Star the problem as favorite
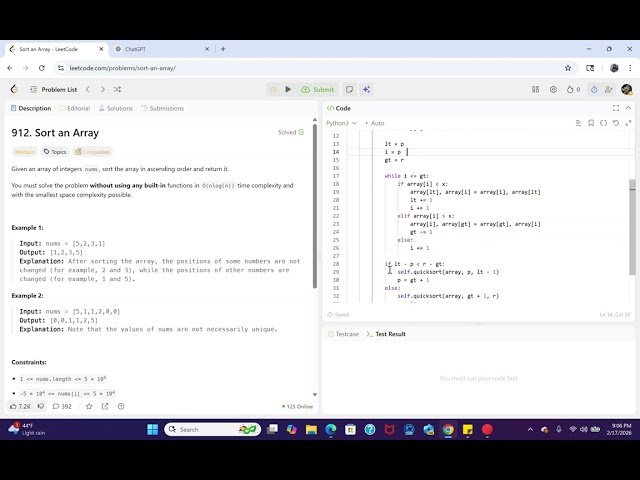 (x=89, y=407)
